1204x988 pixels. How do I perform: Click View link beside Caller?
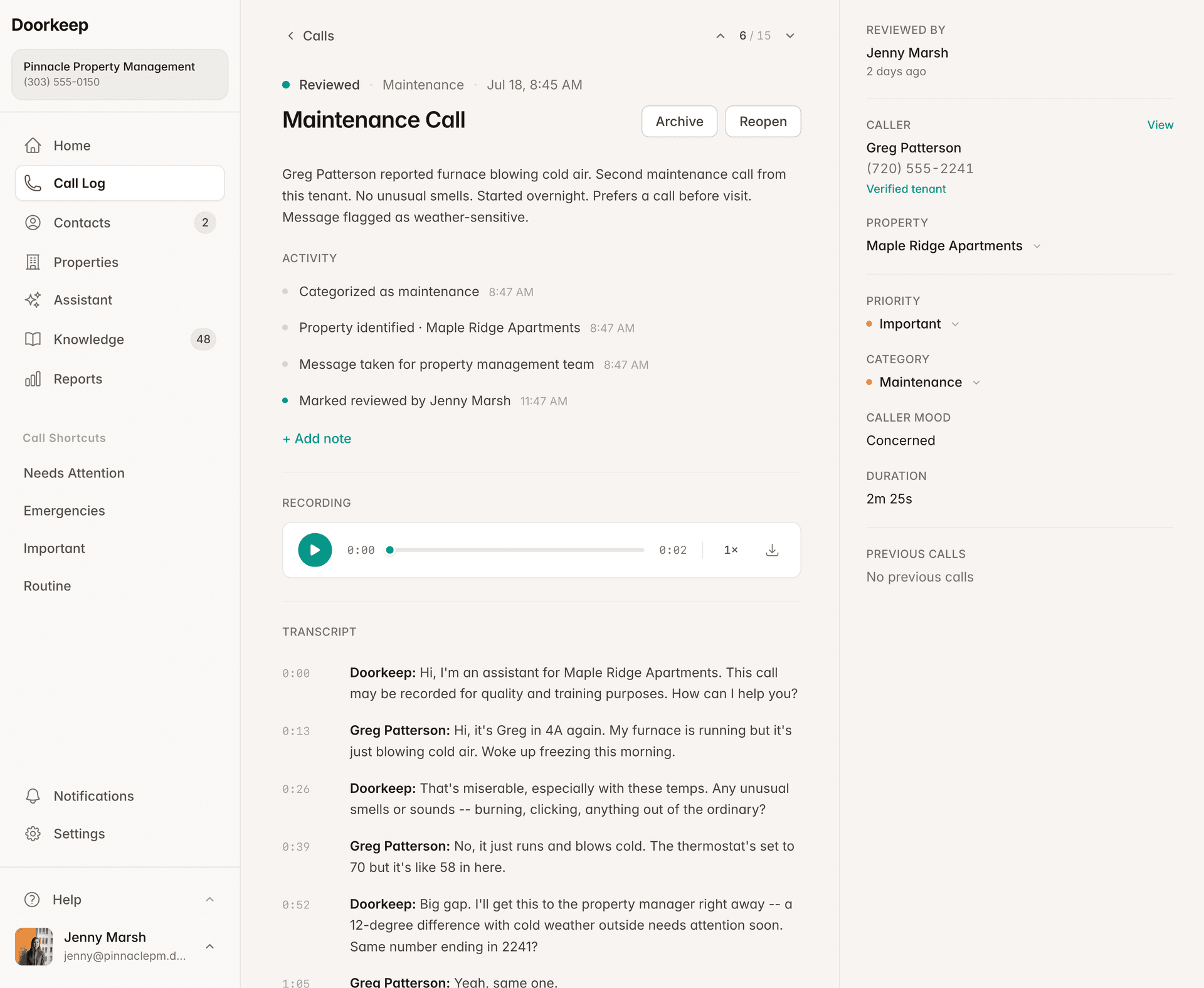point(1160,125)
